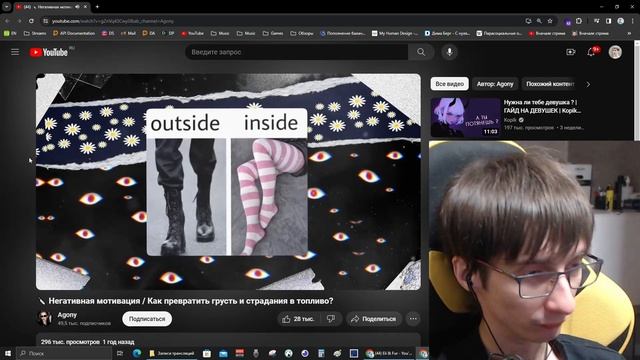Click the Windows taskbar search box
640x360 pixels.
pos(64,353)
